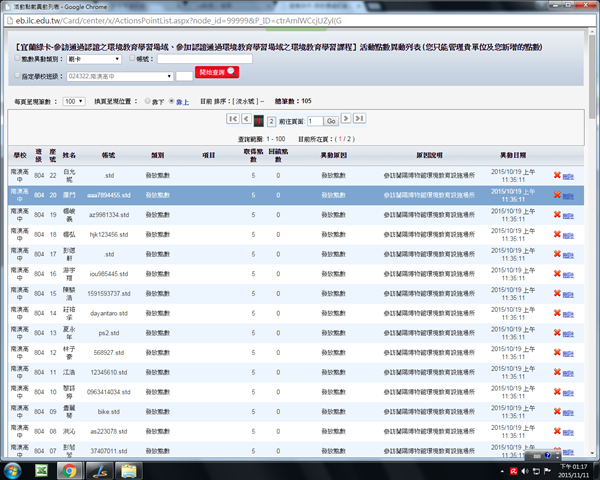Image resolution: width=600 pixels, height=480 pixels.
Task: Click the 前往頁面 page number field
Action: pyautogui.click(x=315, y=121)
